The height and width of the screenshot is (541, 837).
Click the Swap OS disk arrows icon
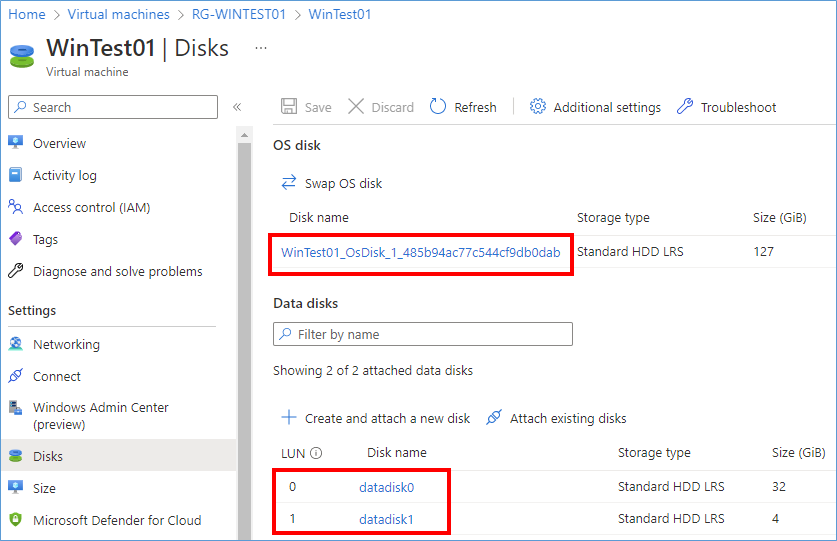point(289,183)
